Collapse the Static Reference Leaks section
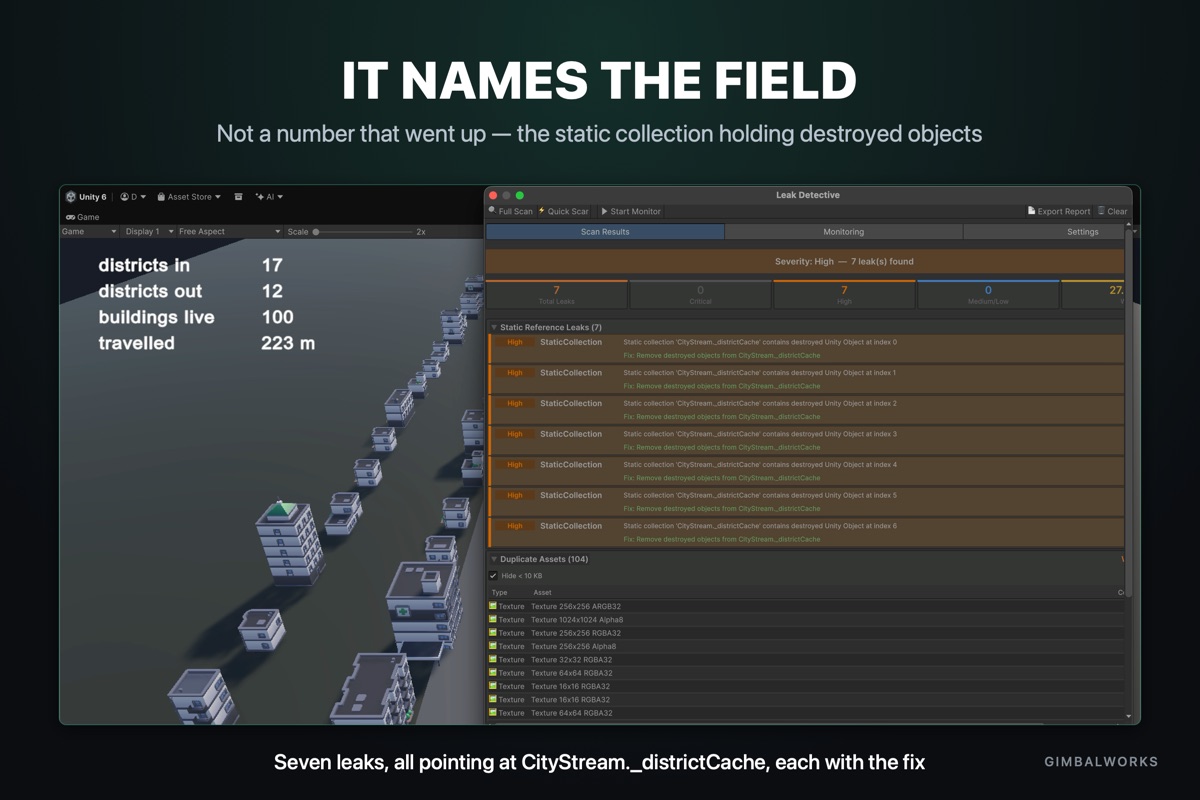Viewport: 1200px width, 800px height. 494,327
